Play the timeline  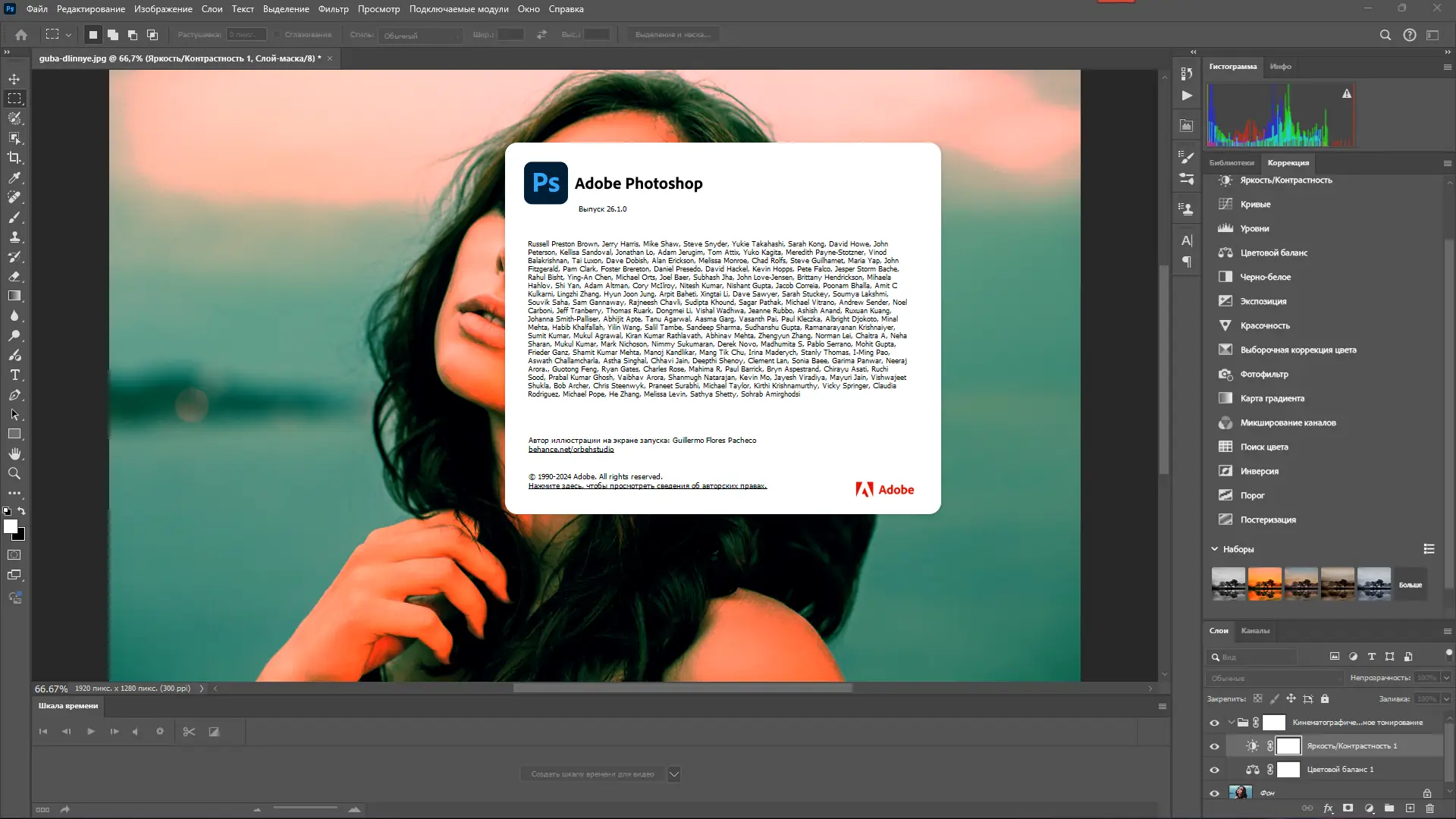(x=91, y=732)
